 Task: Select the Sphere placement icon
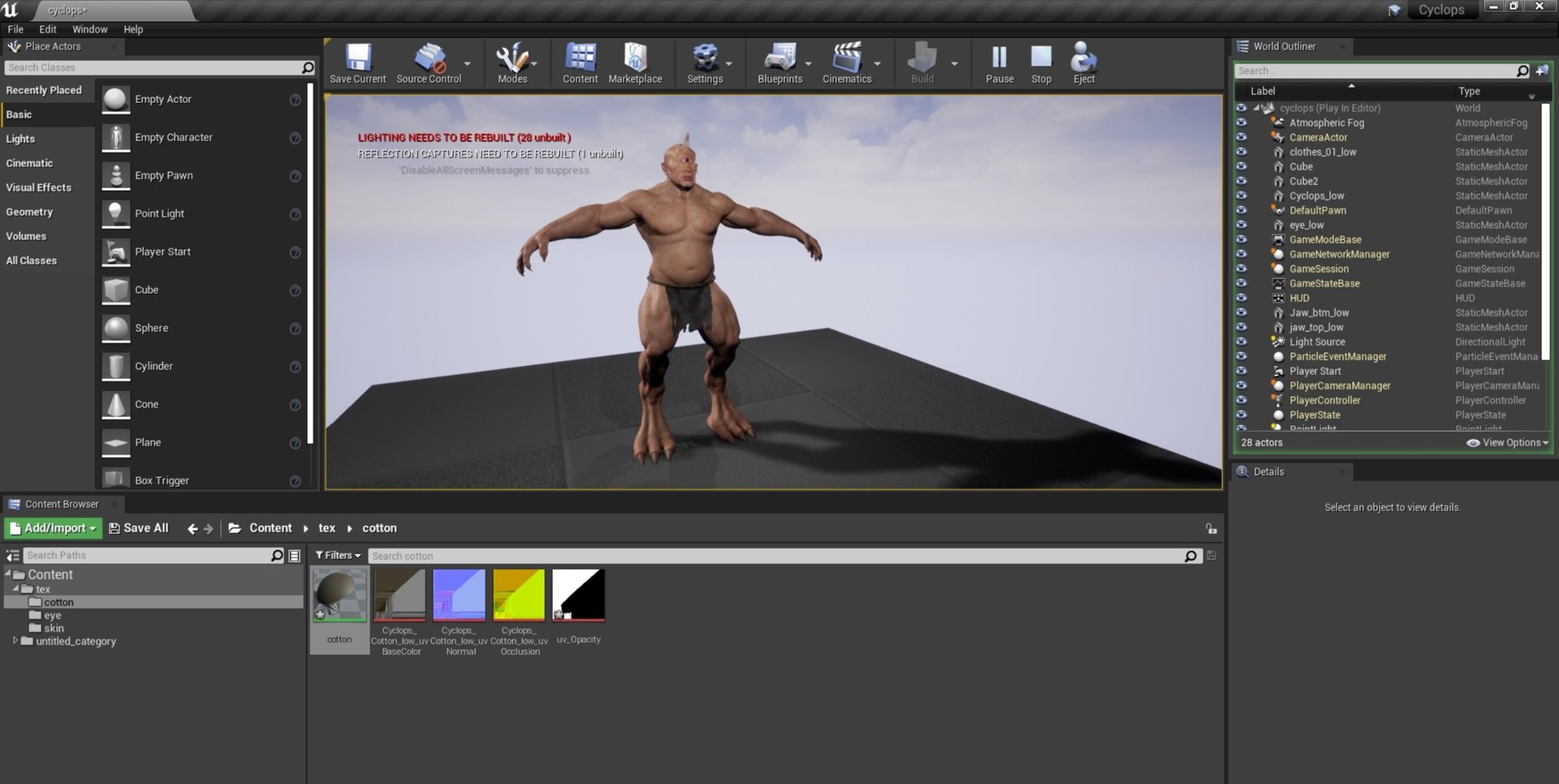(116, 328)
